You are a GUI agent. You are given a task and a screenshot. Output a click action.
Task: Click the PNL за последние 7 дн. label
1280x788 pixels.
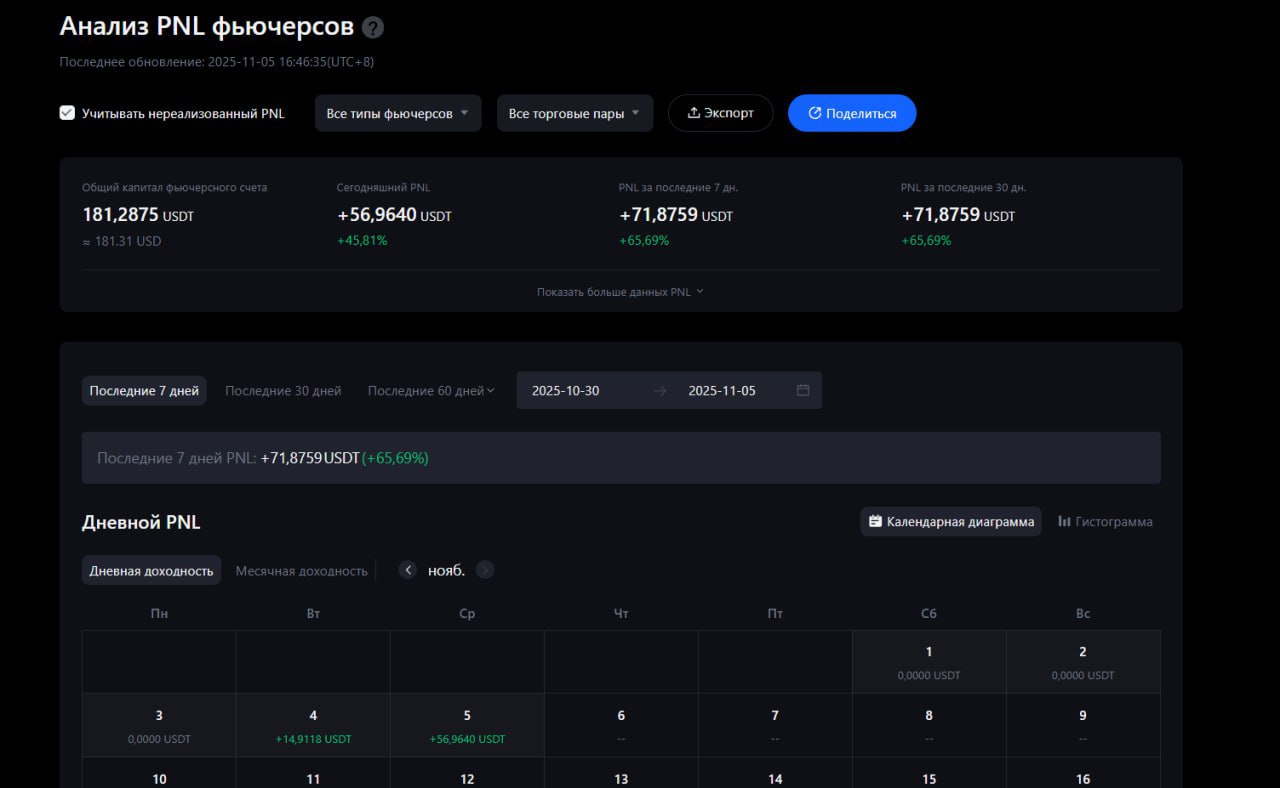[x=679, y=187]
